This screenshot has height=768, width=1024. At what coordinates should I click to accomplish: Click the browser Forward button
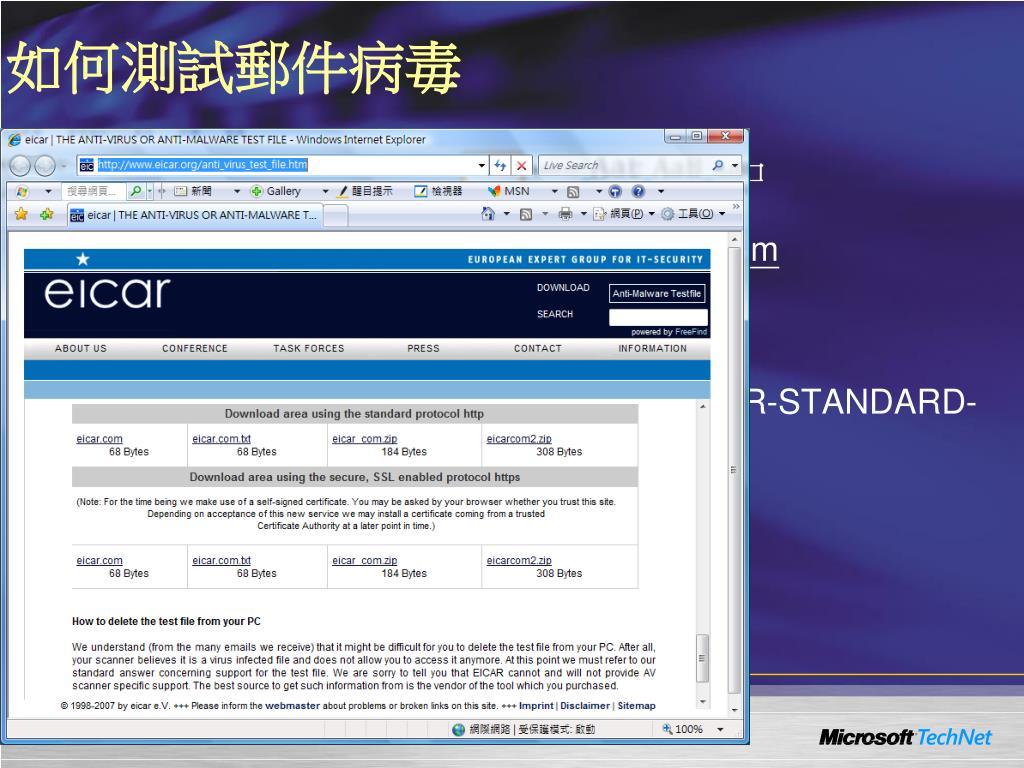tap(44, 166)
